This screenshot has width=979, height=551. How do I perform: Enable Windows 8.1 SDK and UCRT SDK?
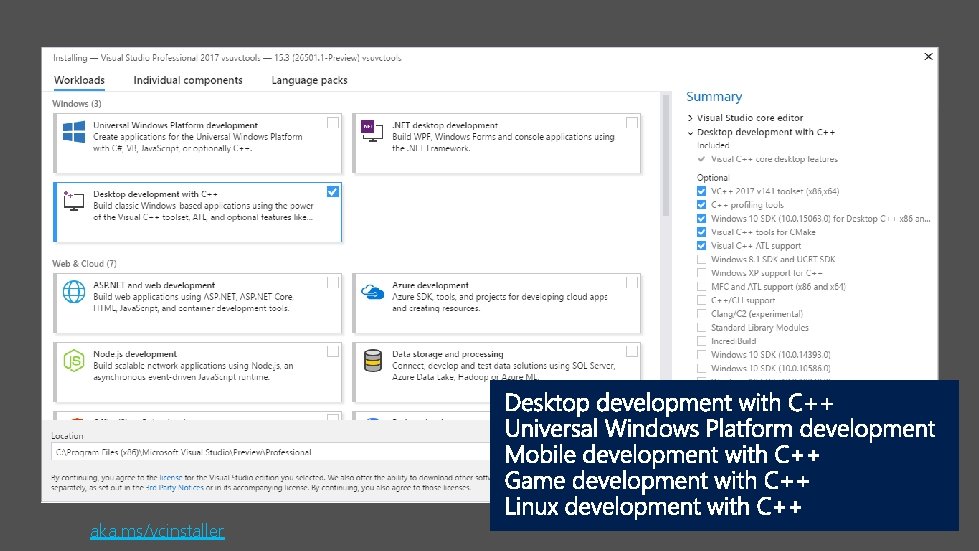(701, 259)
